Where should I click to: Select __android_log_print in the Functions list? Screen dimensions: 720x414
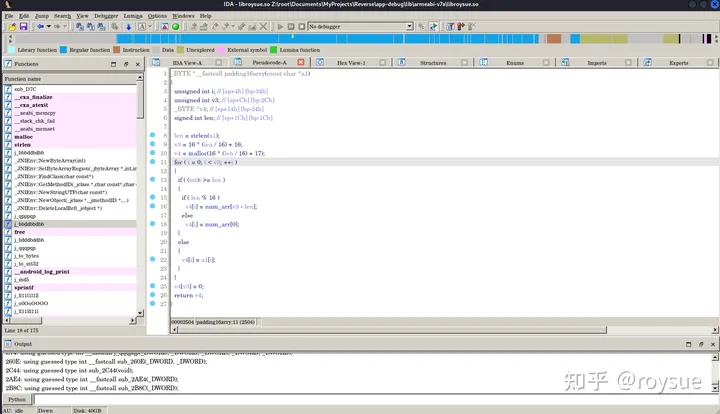click(x=42, y=271)
